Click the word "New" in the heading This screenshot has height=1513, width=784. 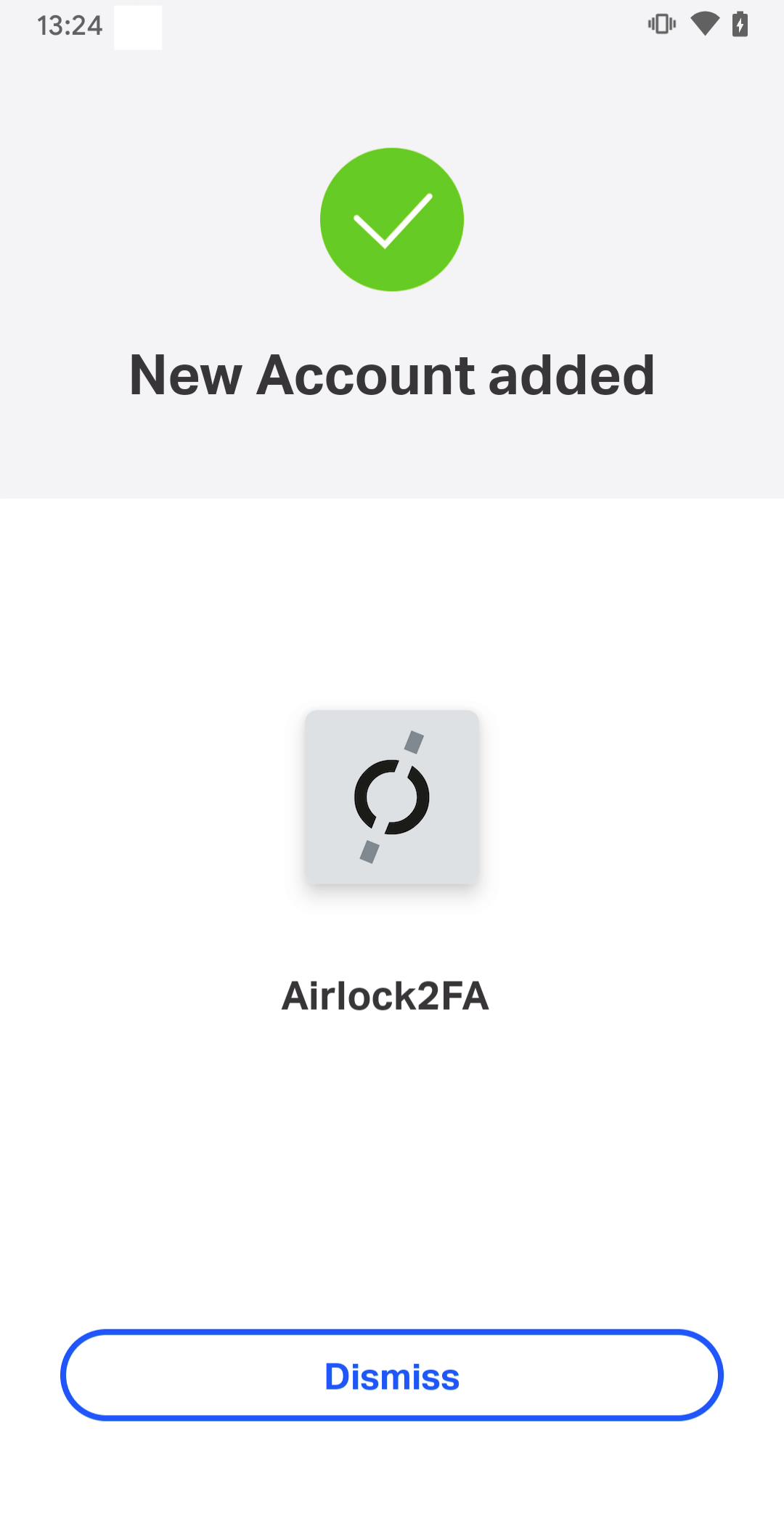[186, 375]
